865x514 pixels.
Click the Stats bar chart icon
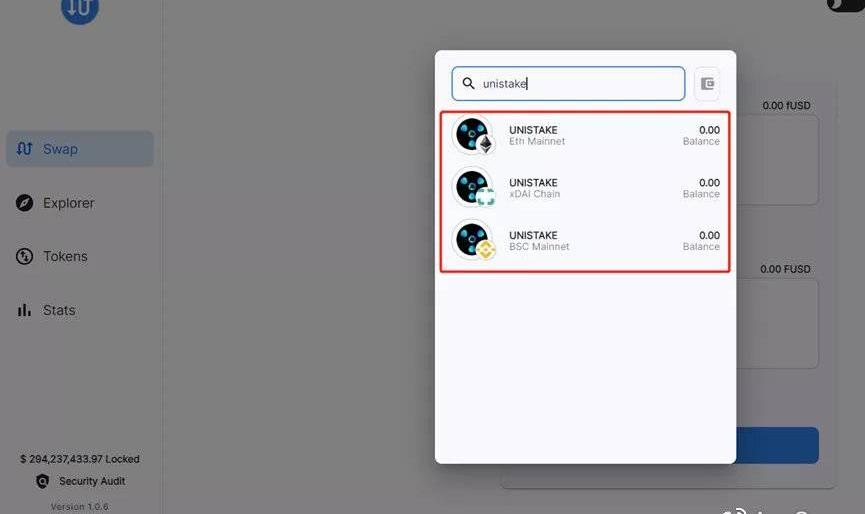click(x=24, y=310)
